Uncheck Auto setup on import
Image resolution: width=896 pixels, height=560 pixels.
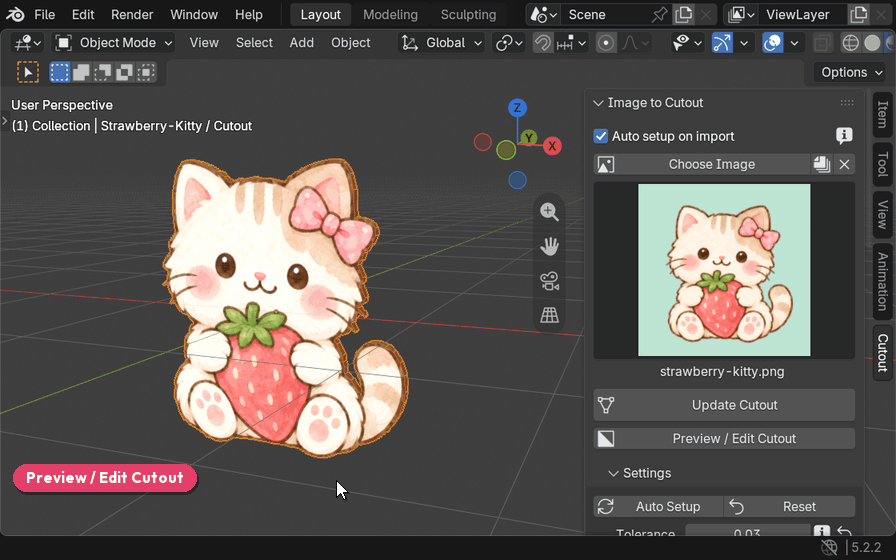tap(601, 136)
